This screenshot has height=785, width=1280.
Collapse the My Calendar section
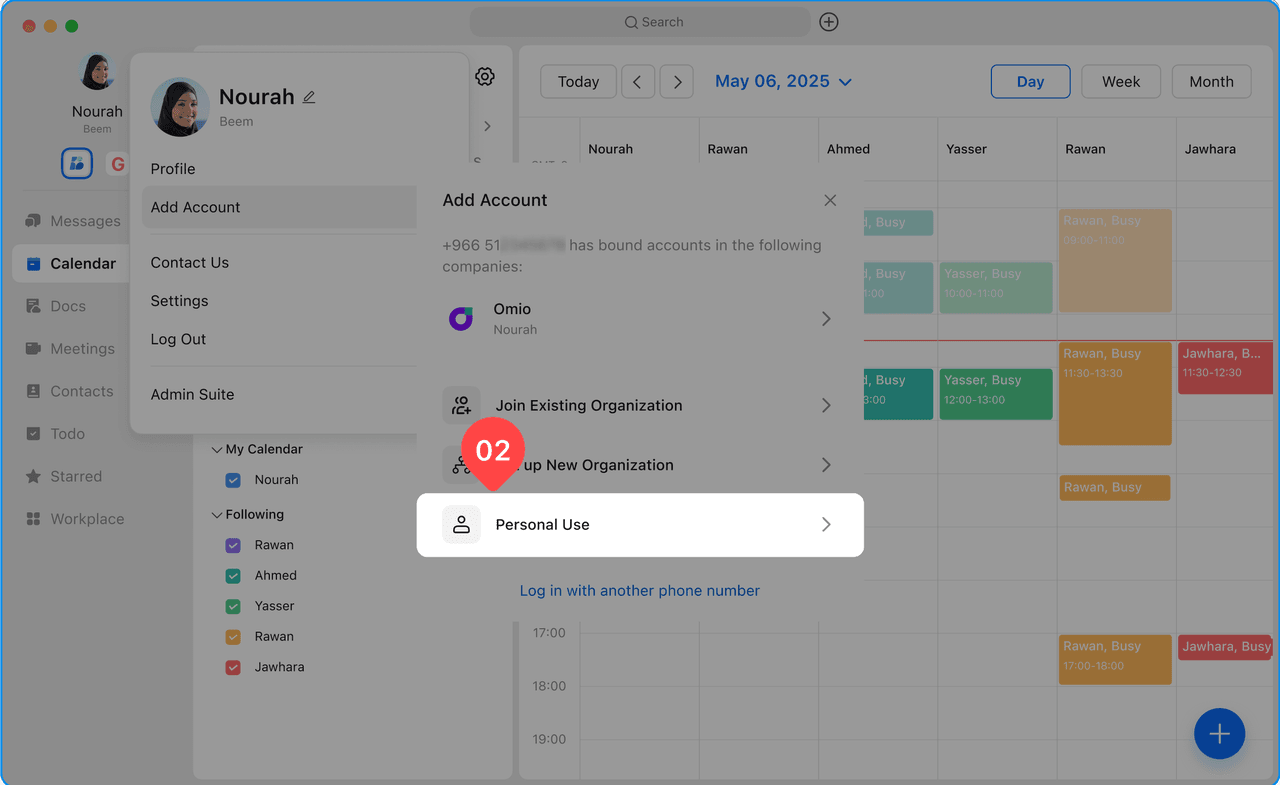click(x=217, y=450)
